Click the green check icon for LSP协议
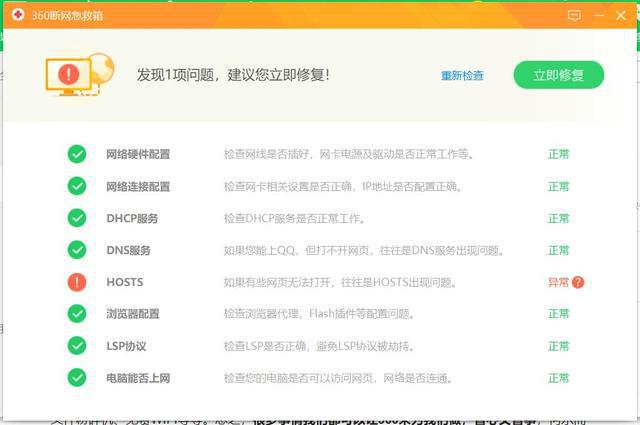 click(77, 346)
